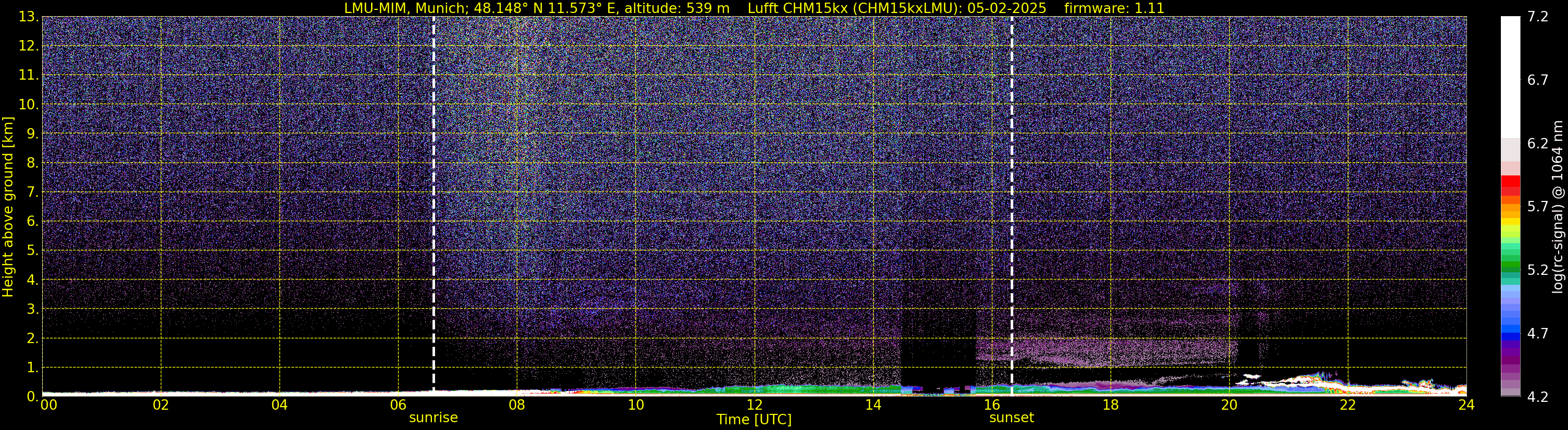This screenshot has height=430, width=1568.
Task: Click the 'sunrise' label below the axis
Action: pos(434,417)
